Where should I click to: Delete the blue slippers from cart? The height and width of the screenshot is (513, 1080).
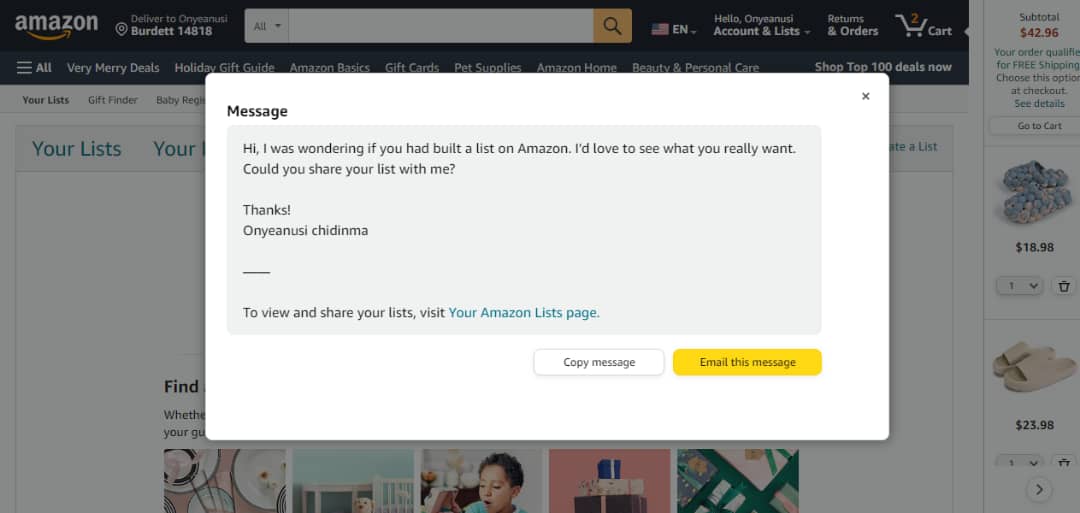coord(1064,286)
